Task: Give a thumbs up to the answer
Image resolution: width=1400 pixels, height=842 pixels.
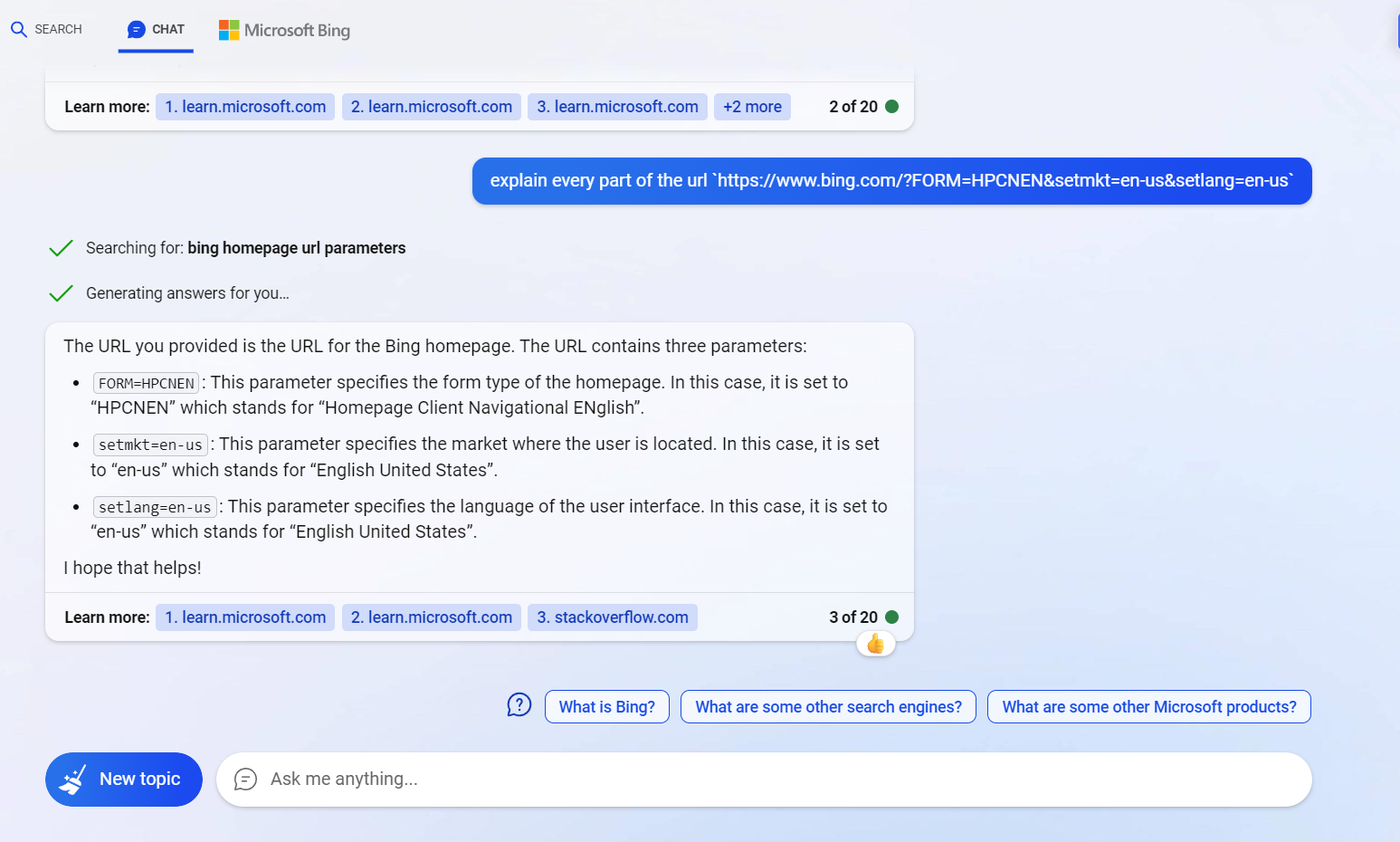Action: click(x=875, y=643)
